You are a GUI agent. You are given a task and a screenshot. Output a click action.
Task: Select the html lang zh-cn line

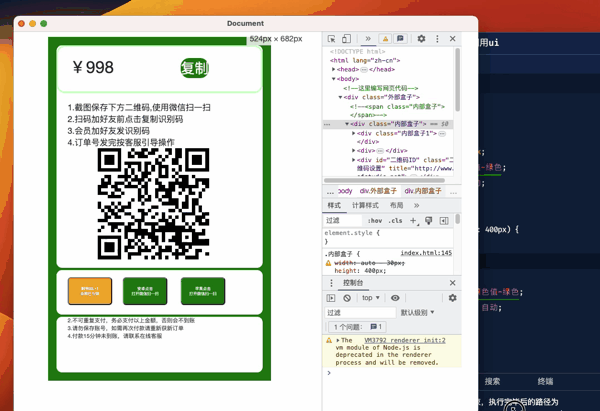[x=365, y=60]
